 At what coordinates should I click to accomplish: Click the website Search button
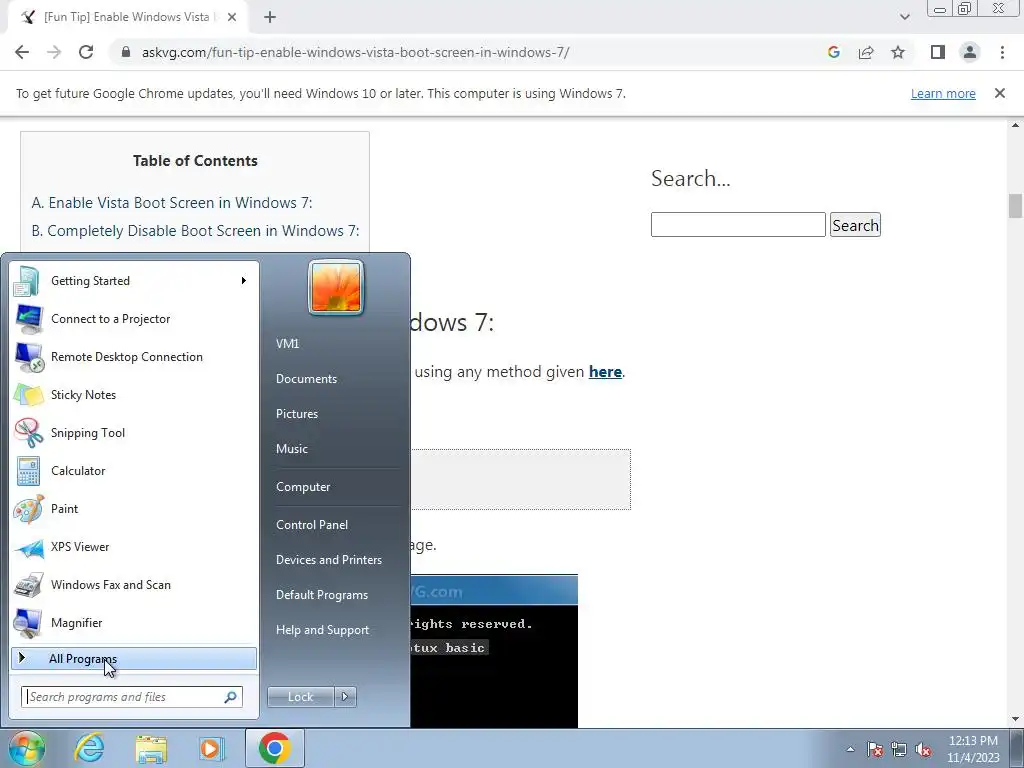click(x=856, y=225)
